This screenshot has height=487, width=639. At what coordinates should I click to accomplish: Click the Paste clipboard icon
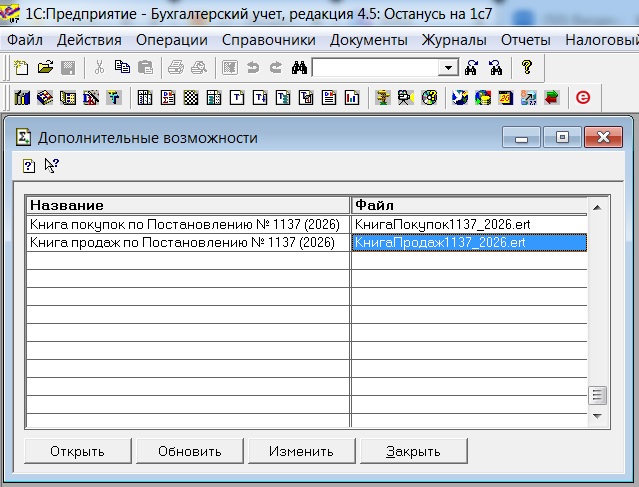pyautogui.click(x=145, y=67)
